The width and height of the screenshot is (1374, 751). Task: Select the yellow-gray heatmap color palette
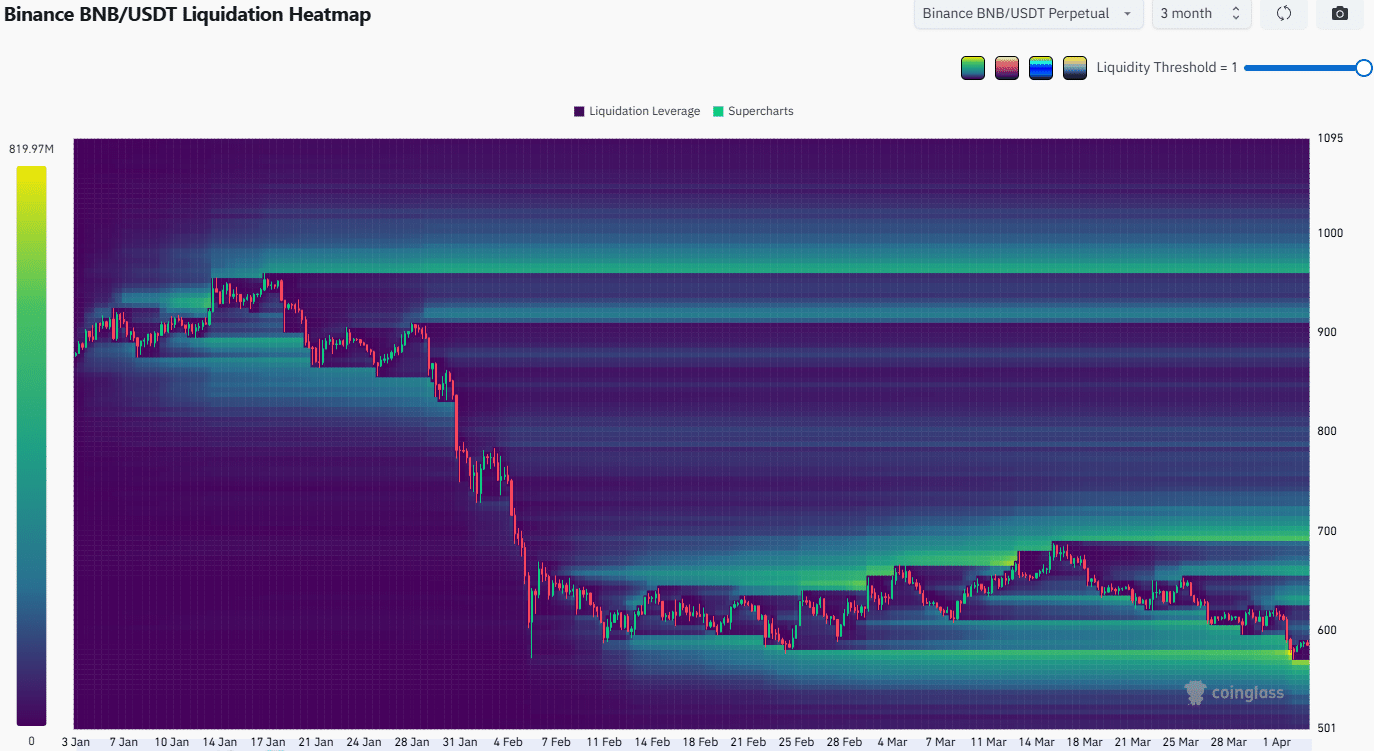[x=1074, y=67]
